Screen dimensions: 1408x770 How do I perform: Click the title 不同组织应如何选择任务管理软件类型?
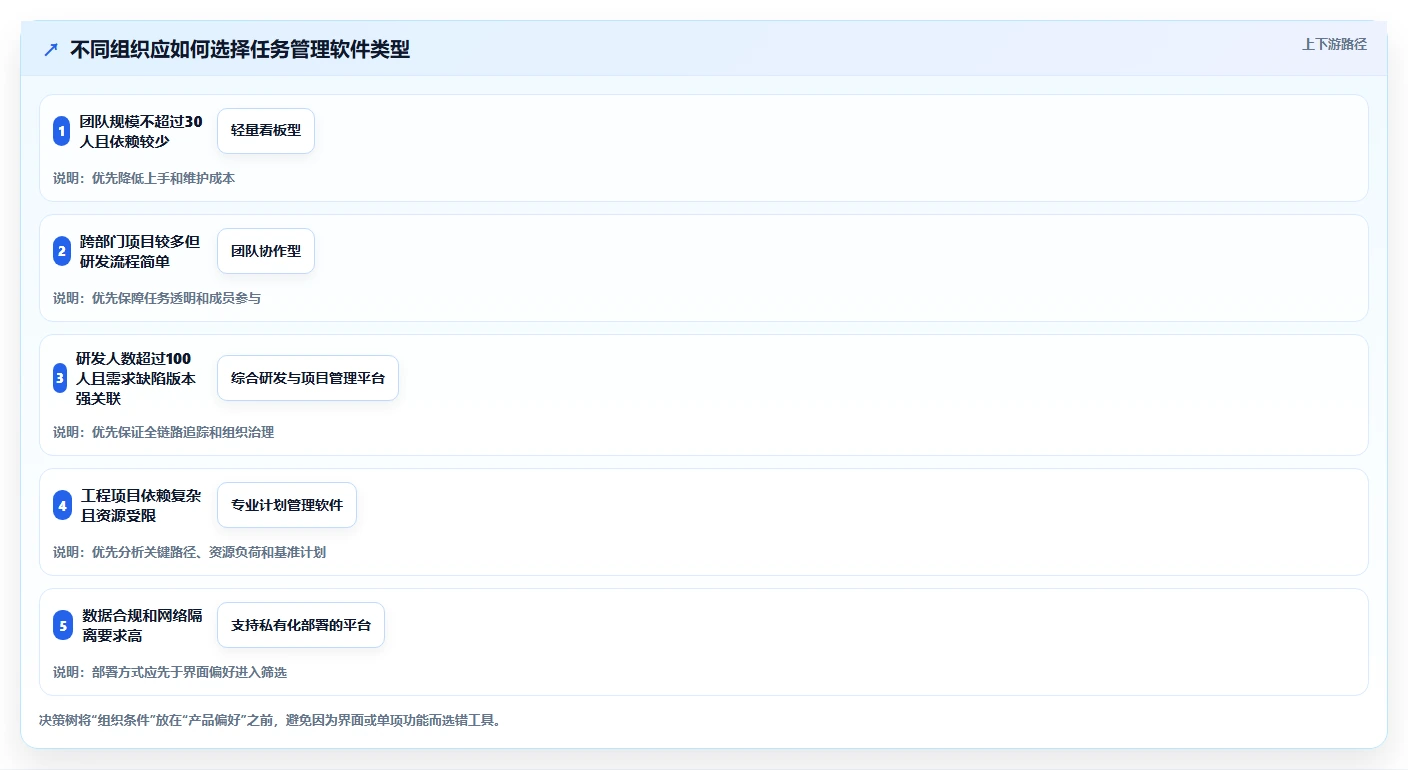pyautogui.click(x=240, y=49)
